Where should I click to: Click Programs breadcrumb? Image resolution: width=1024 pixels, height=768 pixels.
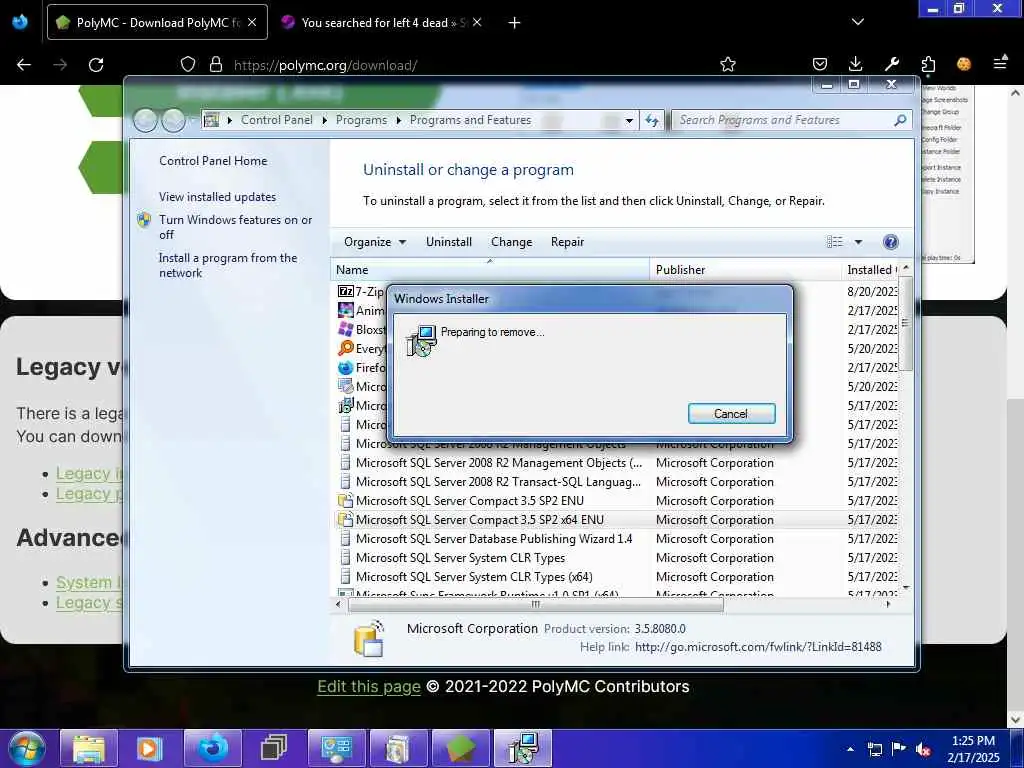click(361, 120)
